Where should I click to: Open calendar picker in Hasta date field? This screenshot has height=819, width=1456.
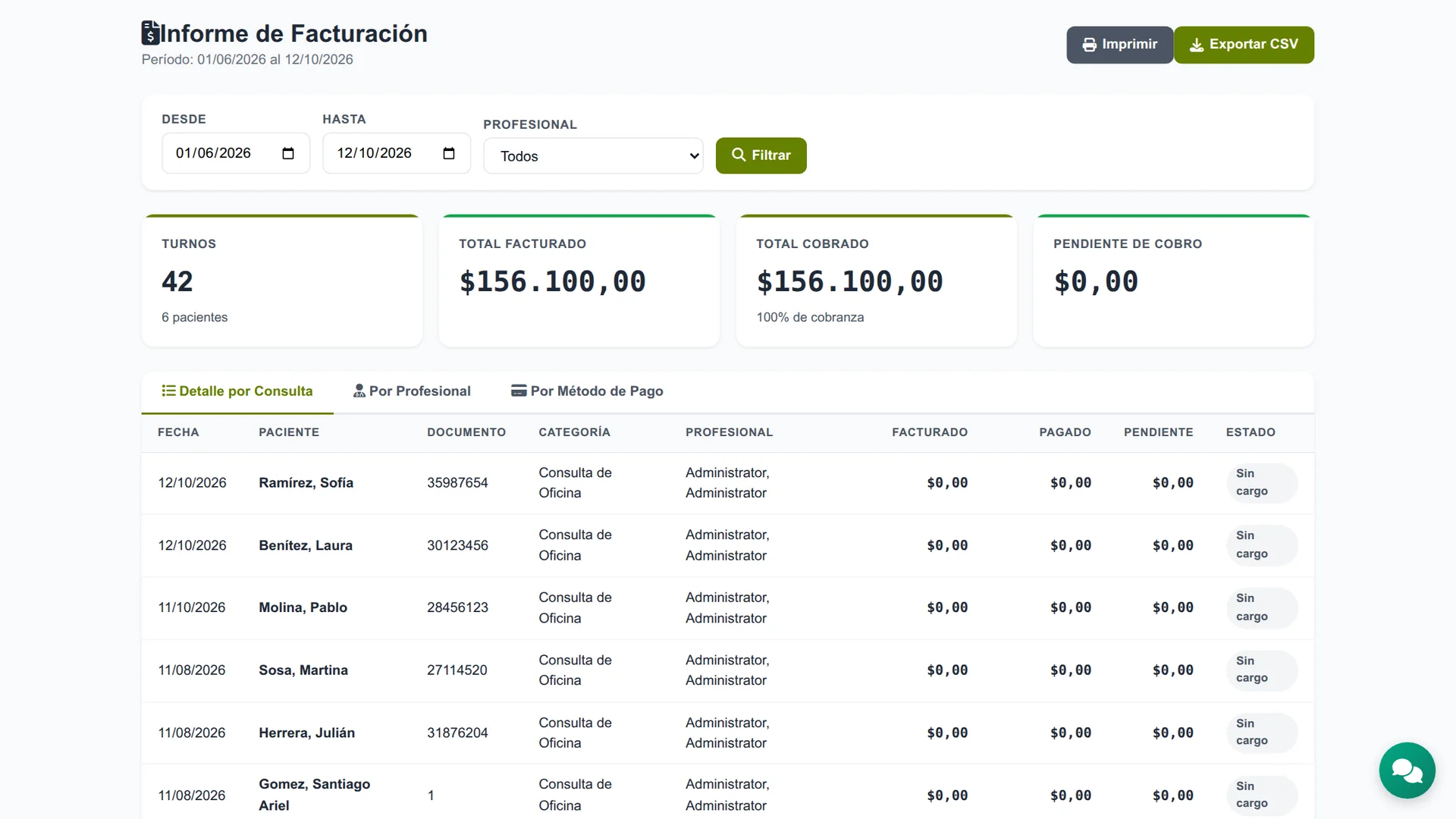[449, 154]
